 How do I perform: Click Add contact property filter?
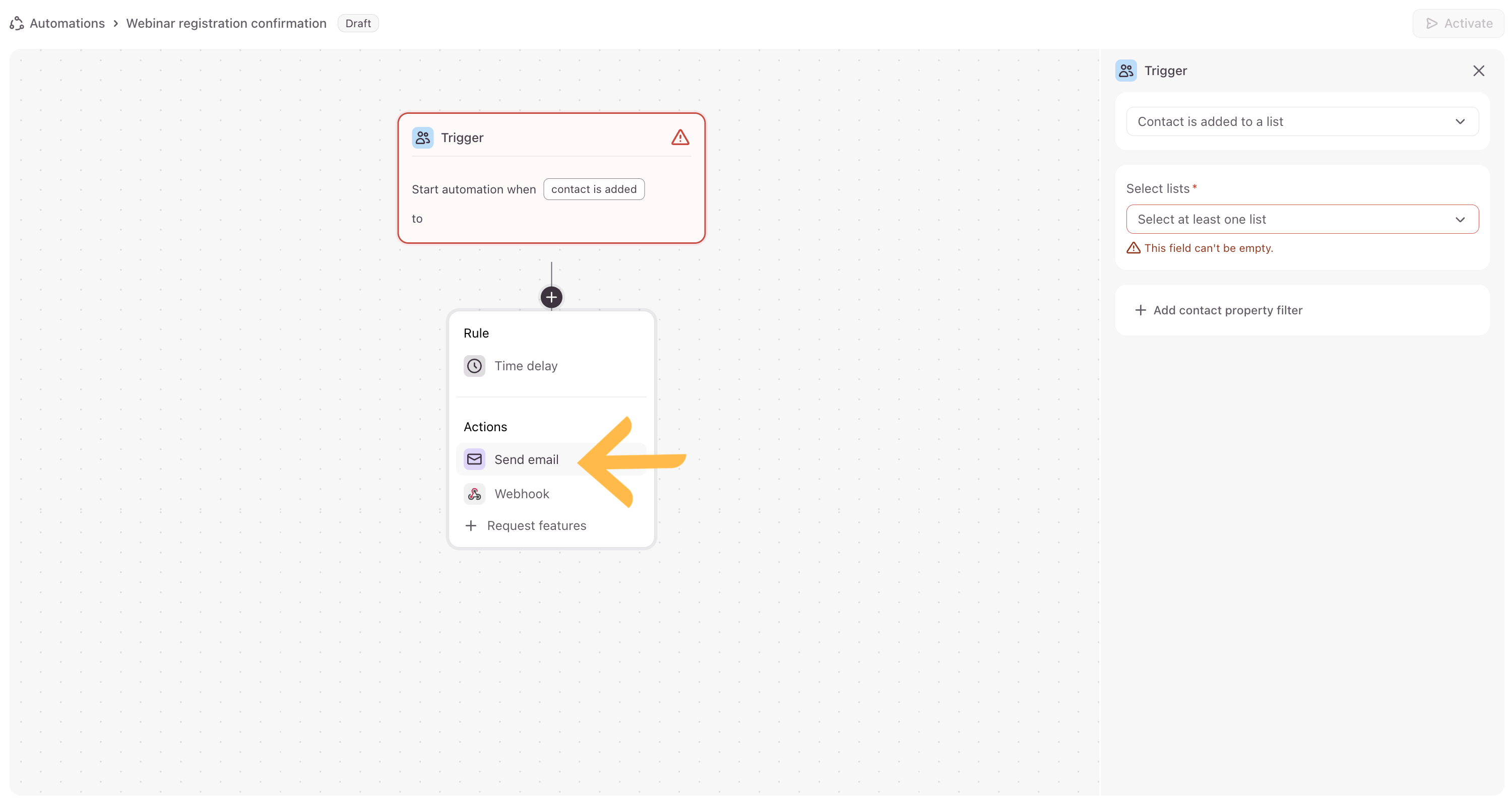[1227, 310]
